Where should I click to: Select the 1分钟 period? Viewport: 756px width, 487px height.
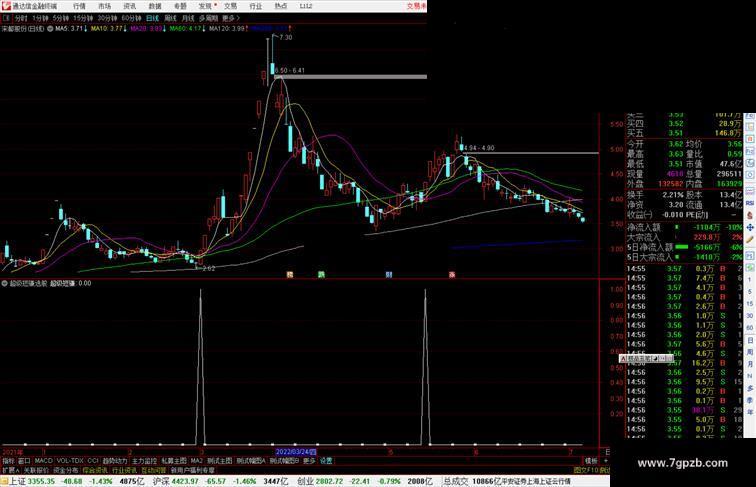40,18
